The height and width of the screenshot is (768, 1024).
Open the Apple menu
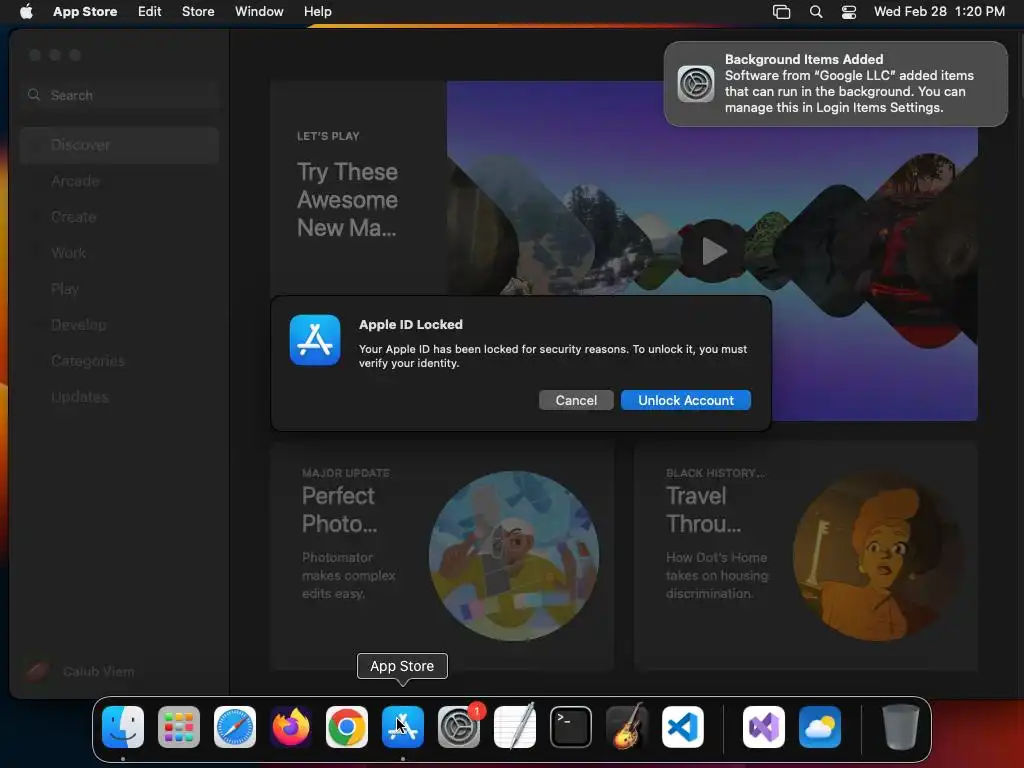(26, 11)
